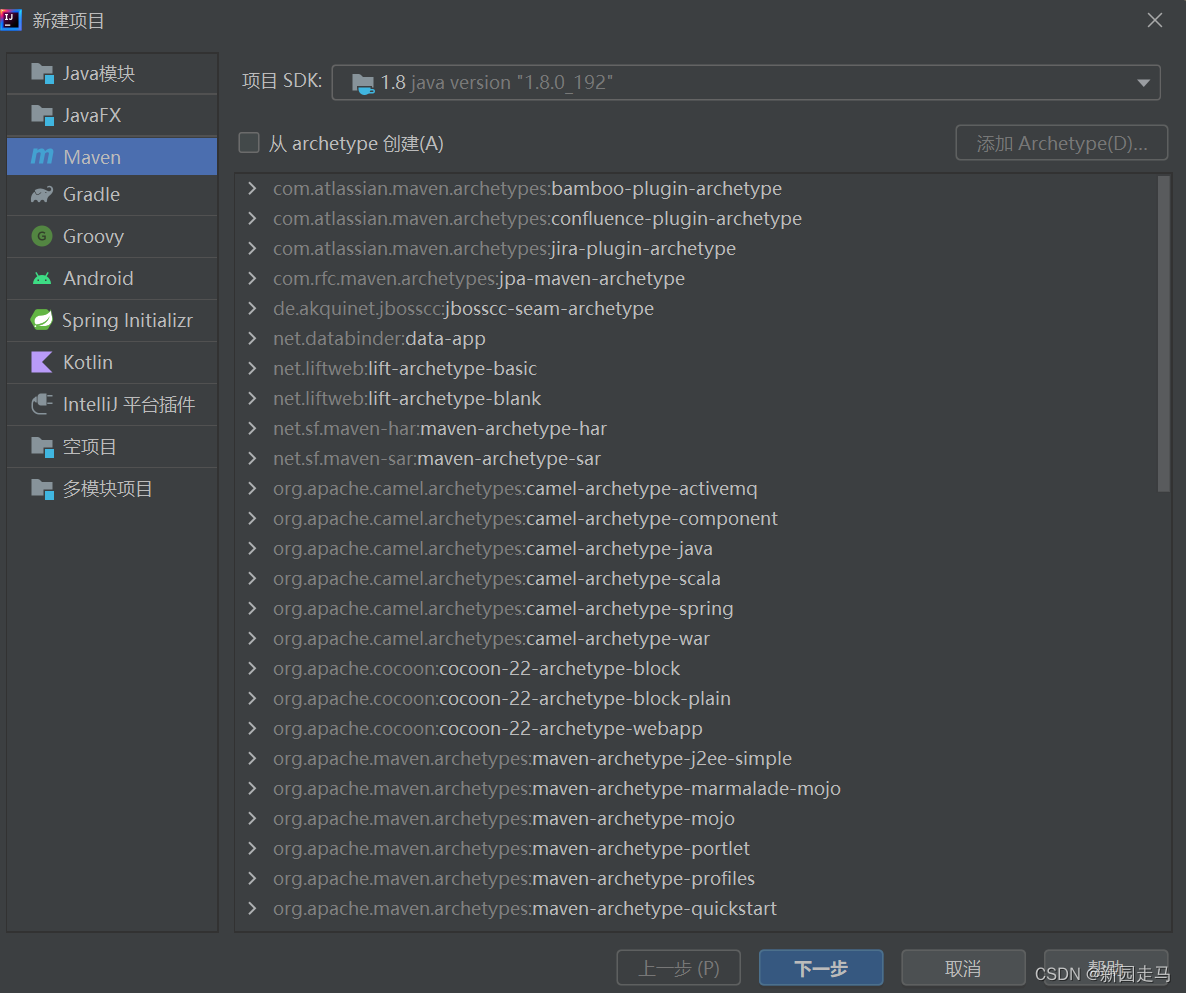Select cocoon-22-archetype-block-plain row
Image resolution: width=1186 pixels, height=993 pixels.
696,698
